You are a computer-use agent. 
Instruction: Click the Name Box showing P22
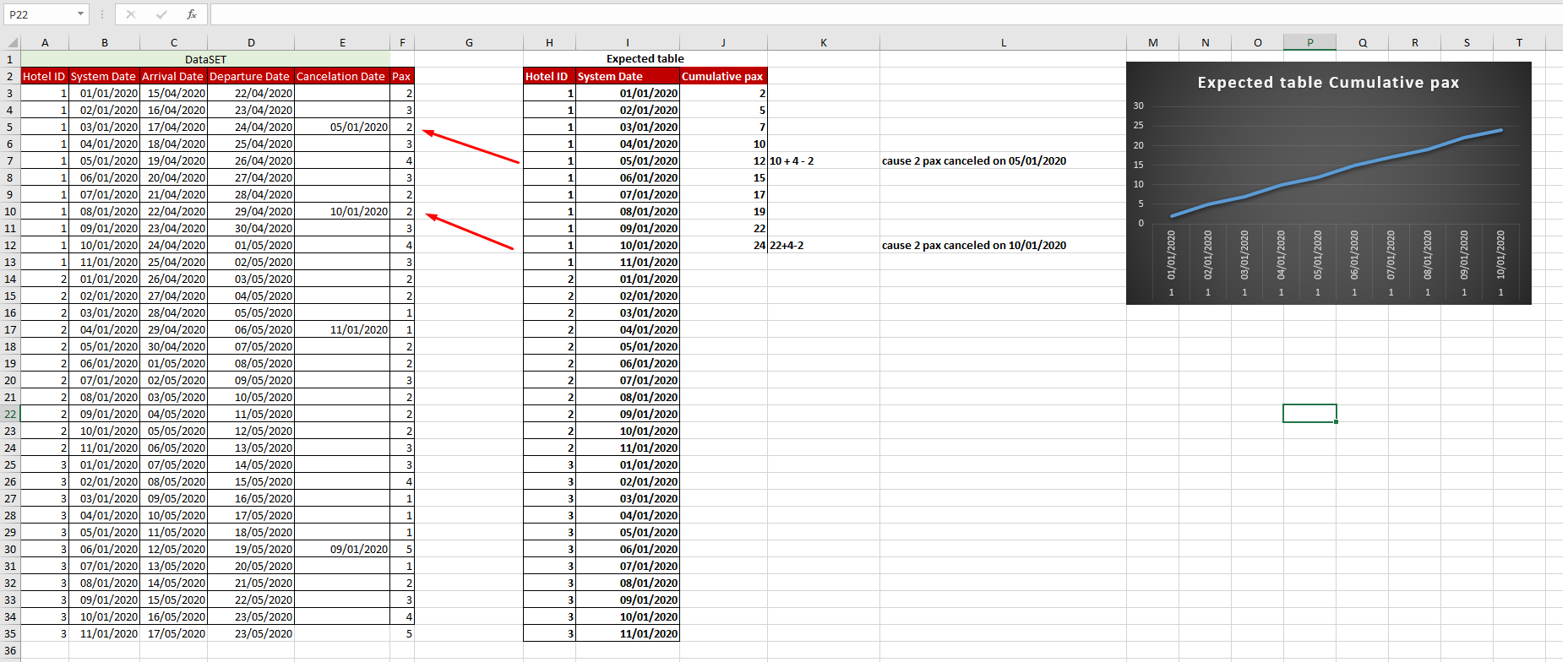click(39, 14)
